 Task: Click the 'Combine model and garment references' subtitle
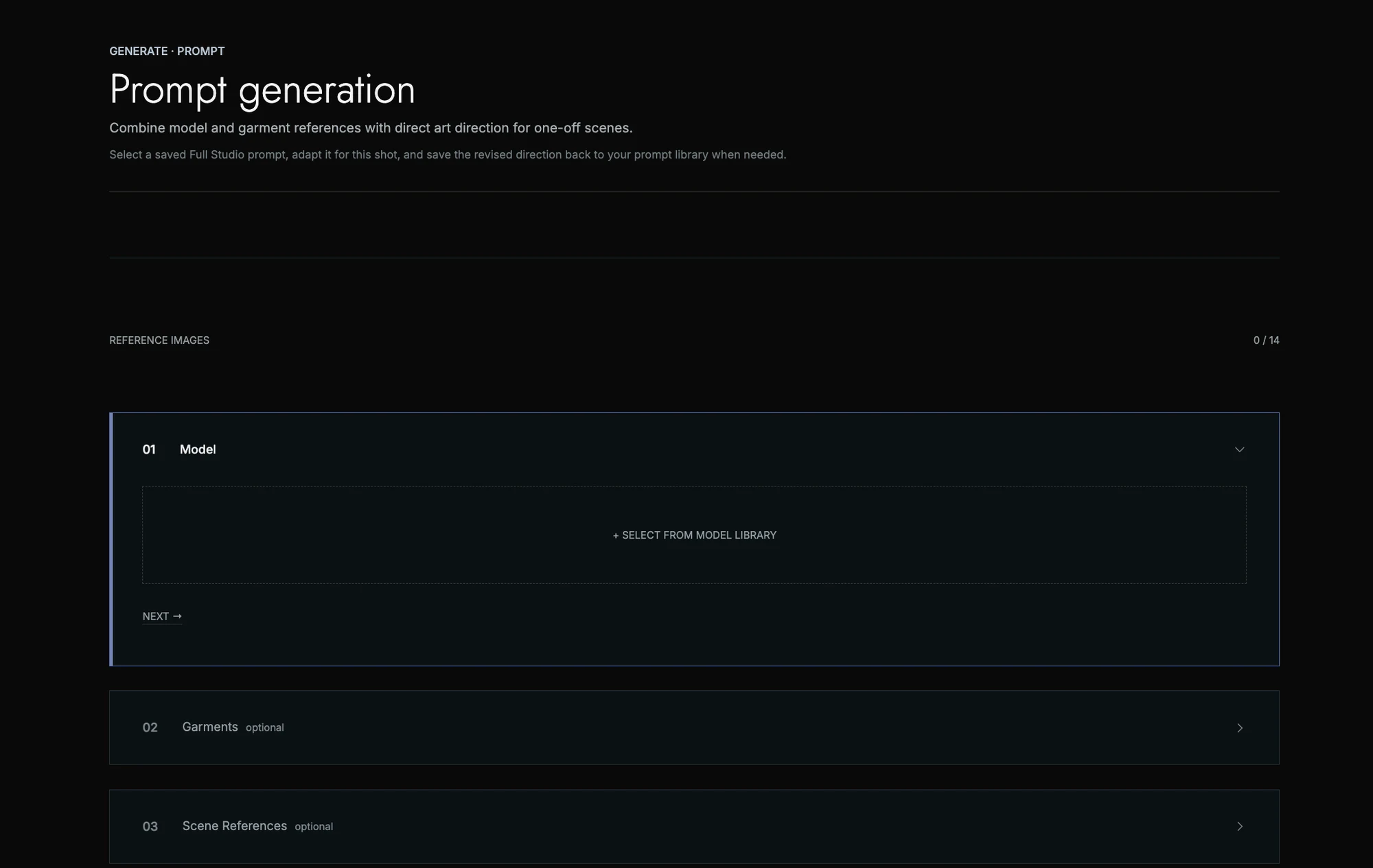[x=371, y=128]
